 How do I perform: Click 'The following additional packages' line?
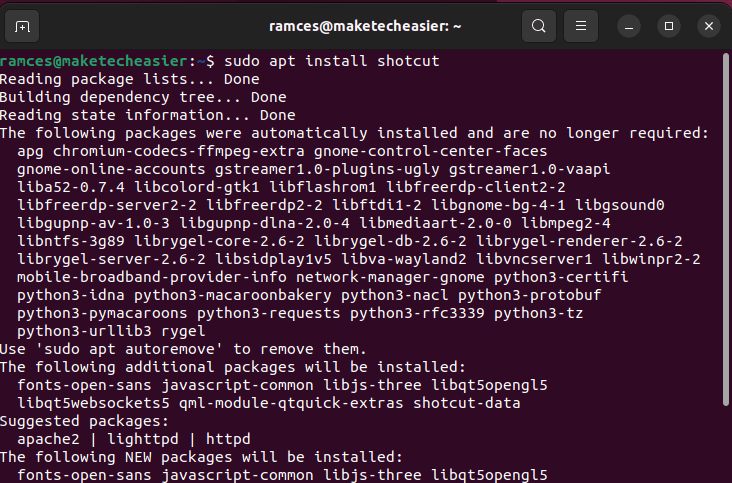[233, 367]
